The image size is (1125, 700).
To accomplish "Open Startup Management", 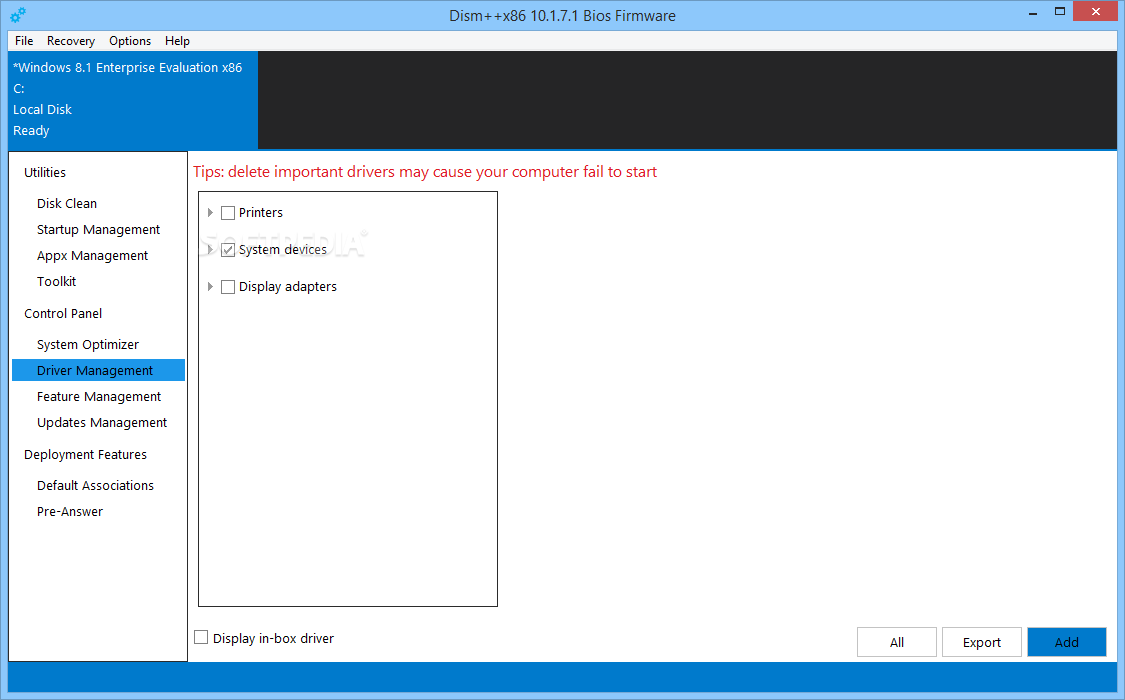I will click(98, 230).
